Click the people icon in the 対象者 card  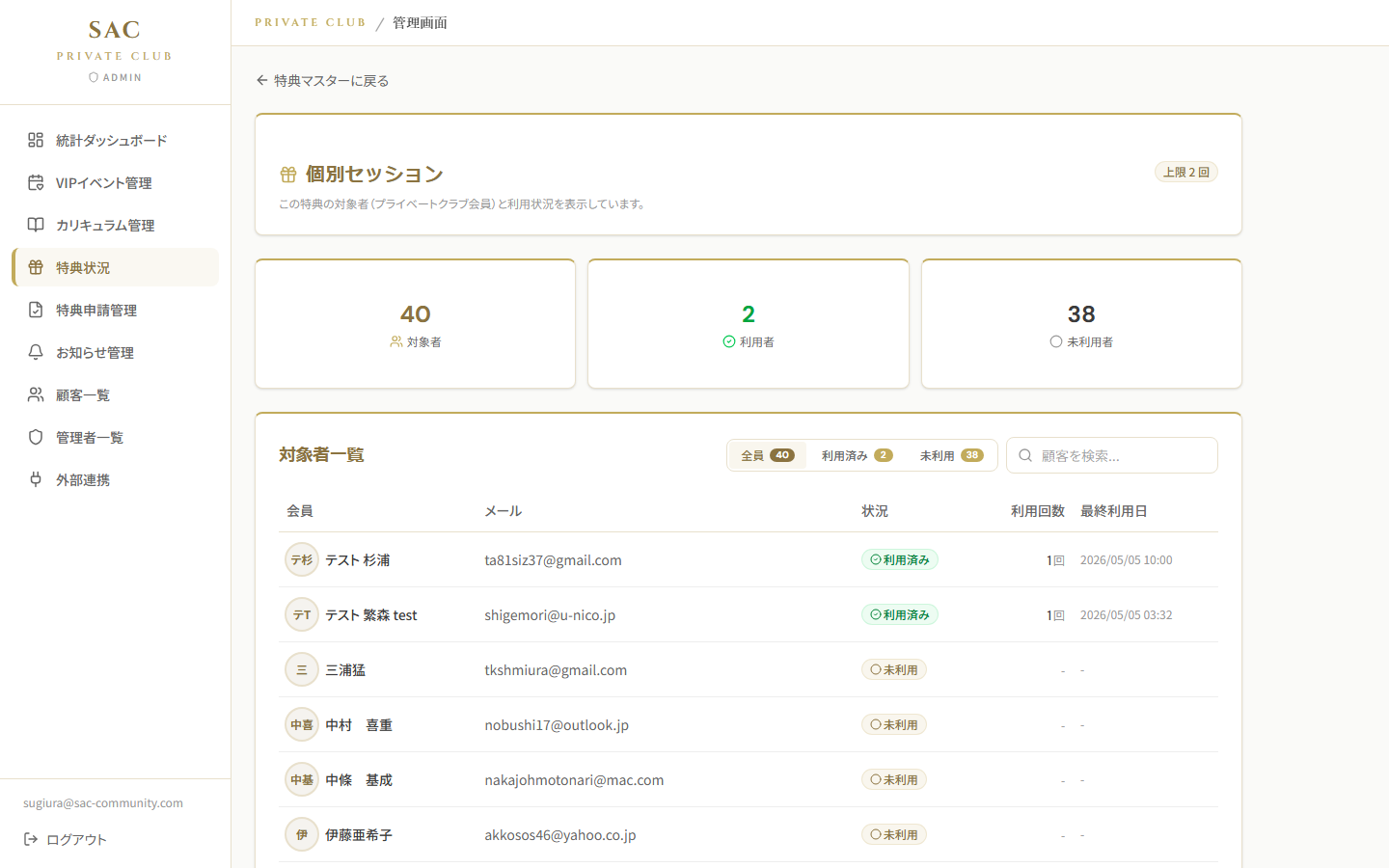(396, 341)
